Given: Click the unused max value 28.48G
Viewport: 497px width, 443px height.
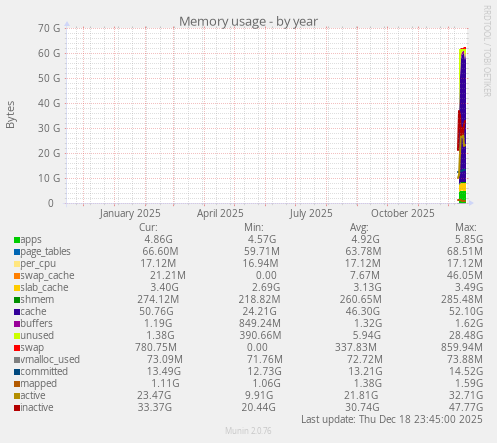Looking at the screenshot, I should point(466,336).
